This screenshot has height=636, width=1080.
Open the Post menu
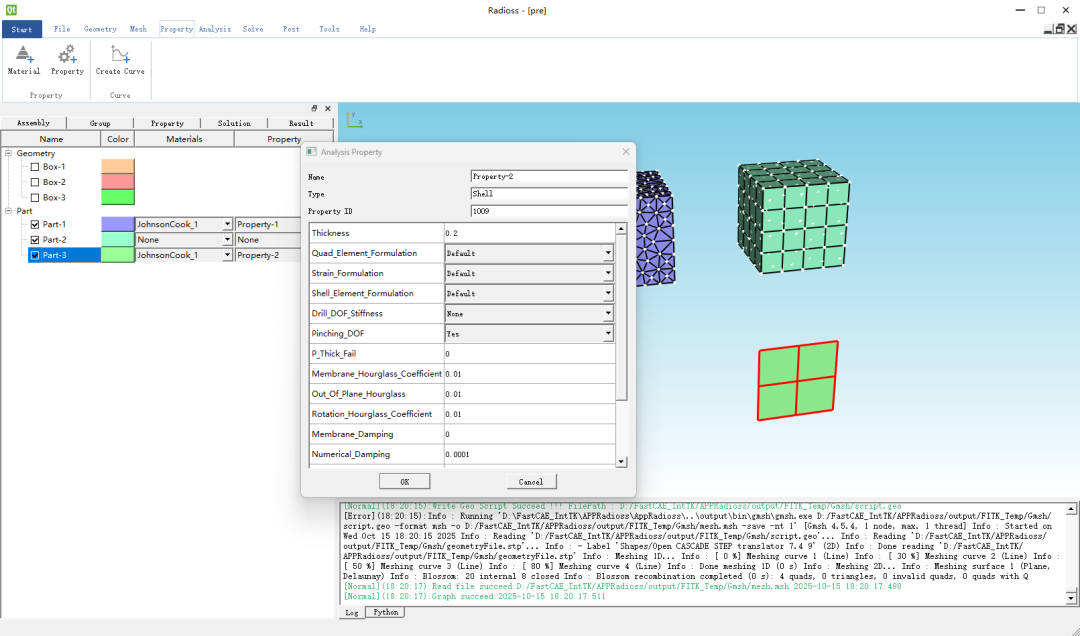[x=291, y=29]
